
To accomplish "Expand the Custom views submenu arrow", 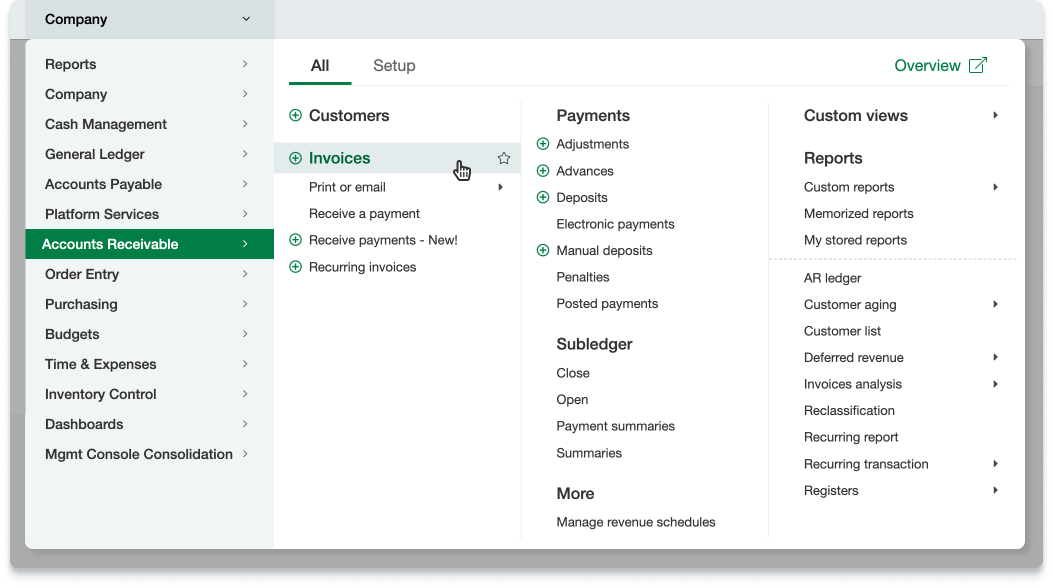I will pos(995,116).
